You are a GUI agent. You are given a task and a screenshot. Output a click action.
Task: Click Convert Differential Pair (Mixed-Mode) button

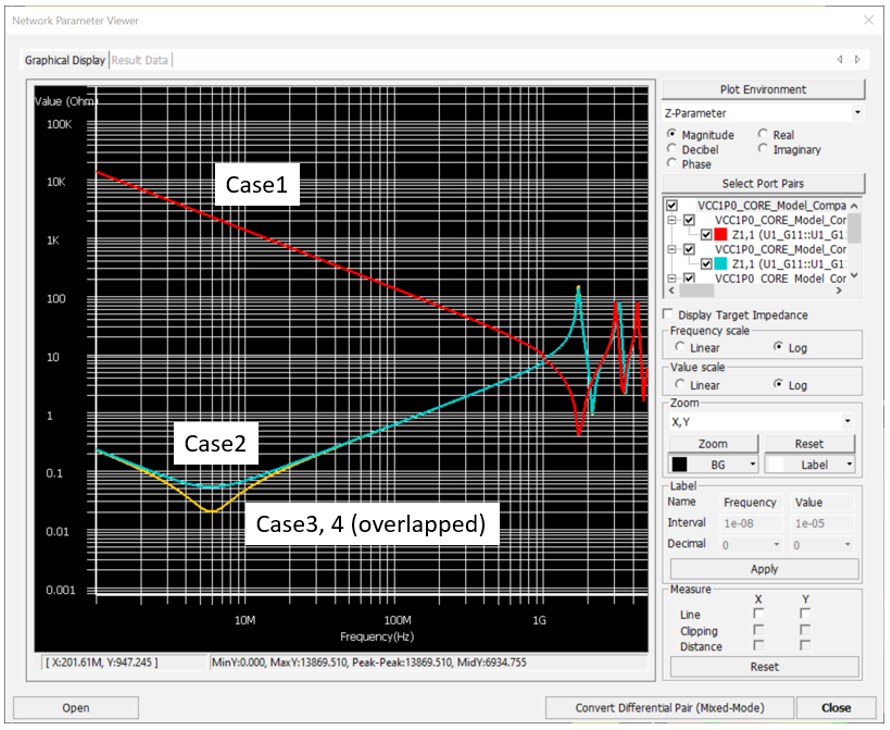(669, 707)
